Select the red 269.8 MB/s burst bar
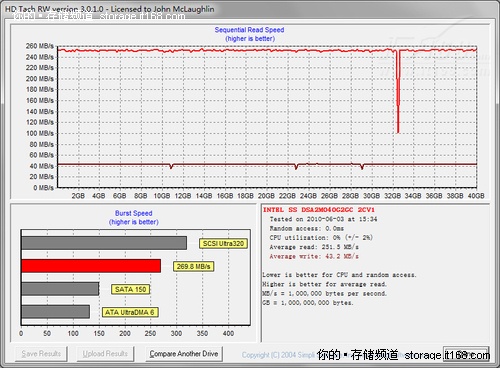 click(91, 266)
